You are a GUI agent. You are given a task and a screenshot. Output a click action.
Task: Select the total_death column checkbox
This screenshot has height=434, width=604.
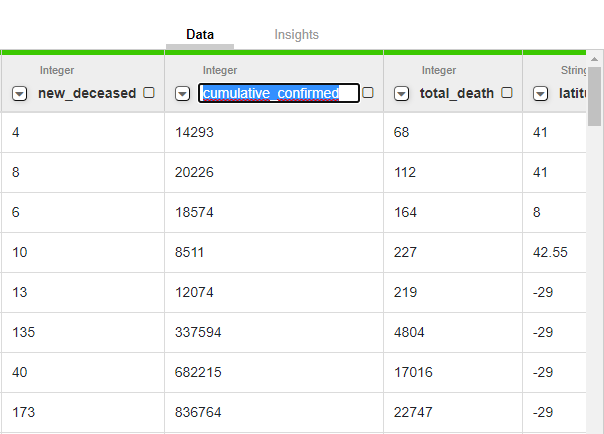pos(507,92)
